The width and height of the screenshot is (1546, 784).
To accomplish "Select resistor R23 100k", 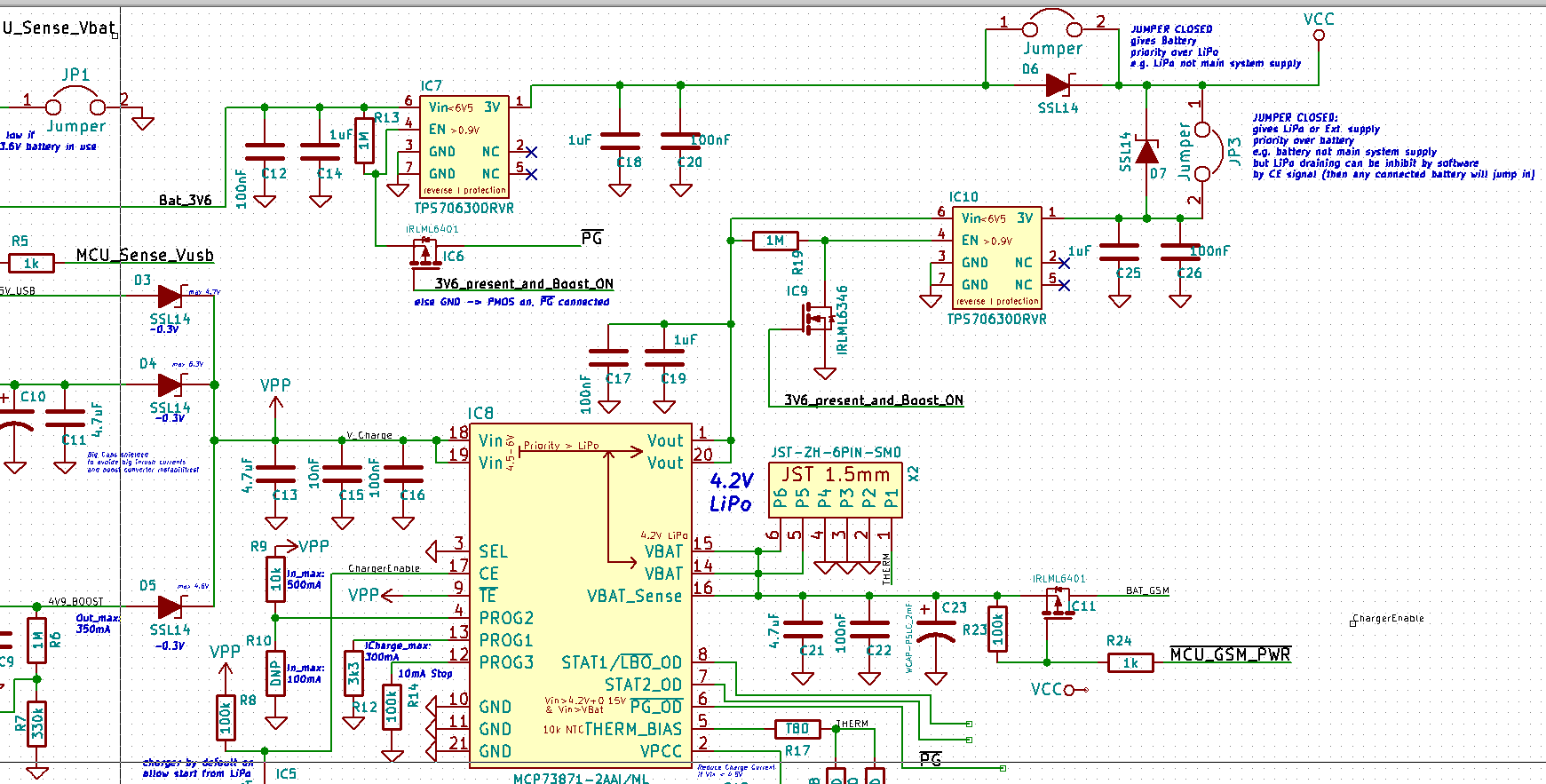I will [997, 629].
